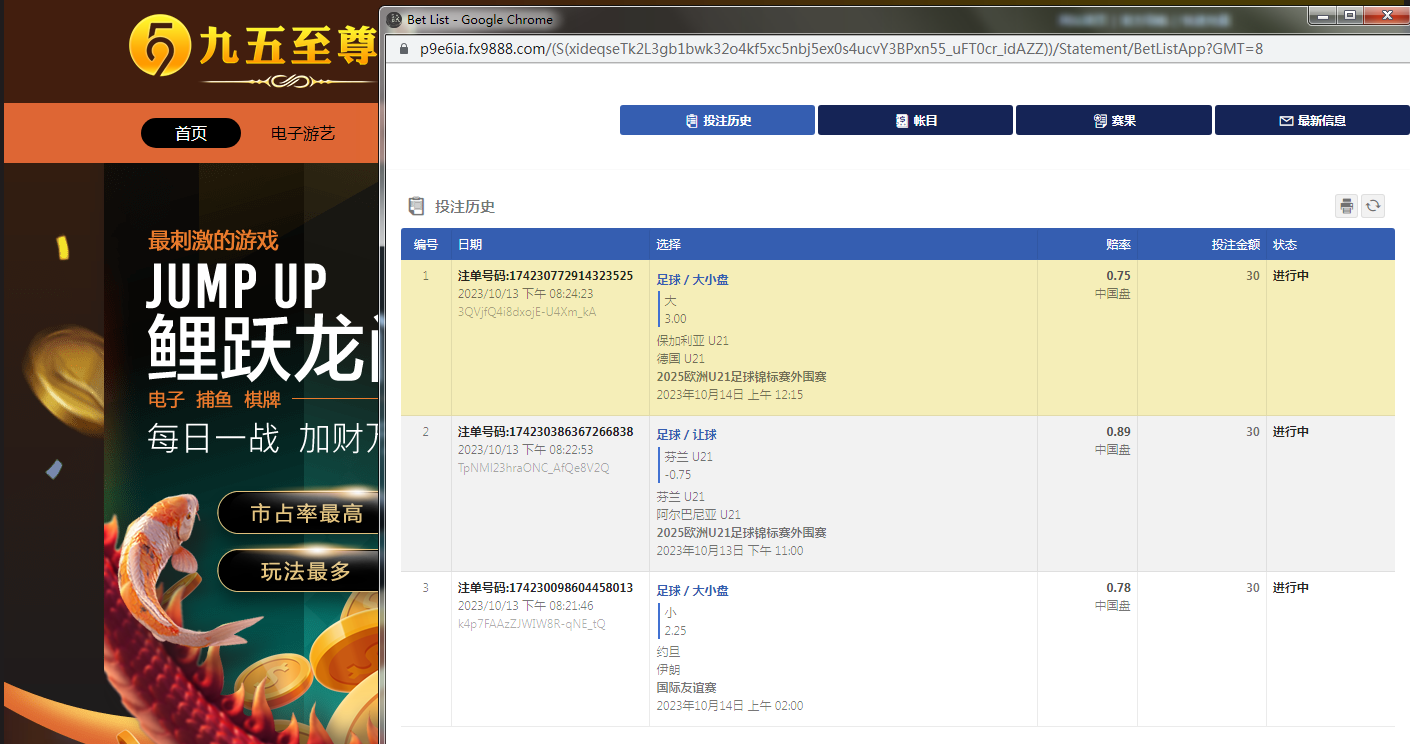Screen dimensions: 1410x744
Task: Open the 投注历史 tab
Action: 717,120
